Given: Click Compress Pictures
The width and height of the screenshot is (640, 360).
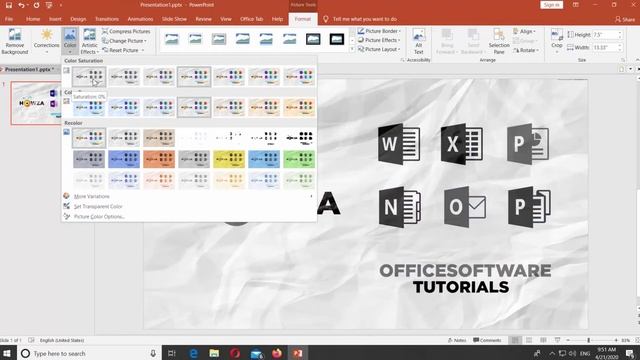Looking at the screenshot, I should pyautogui.click(x=126, y=31).
